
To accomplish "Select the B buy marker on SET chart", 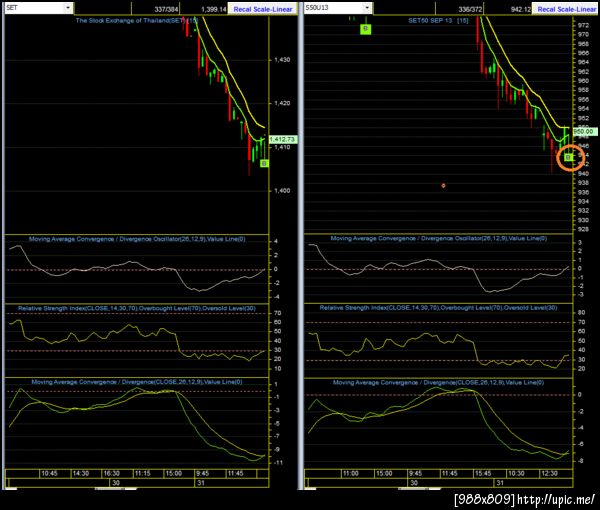I will click(264, 163).
